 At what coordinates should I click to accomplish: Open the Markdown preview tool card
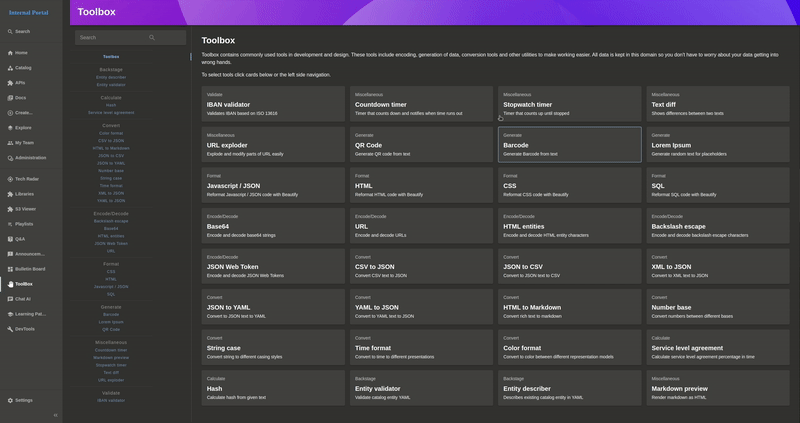click(717, 387)
